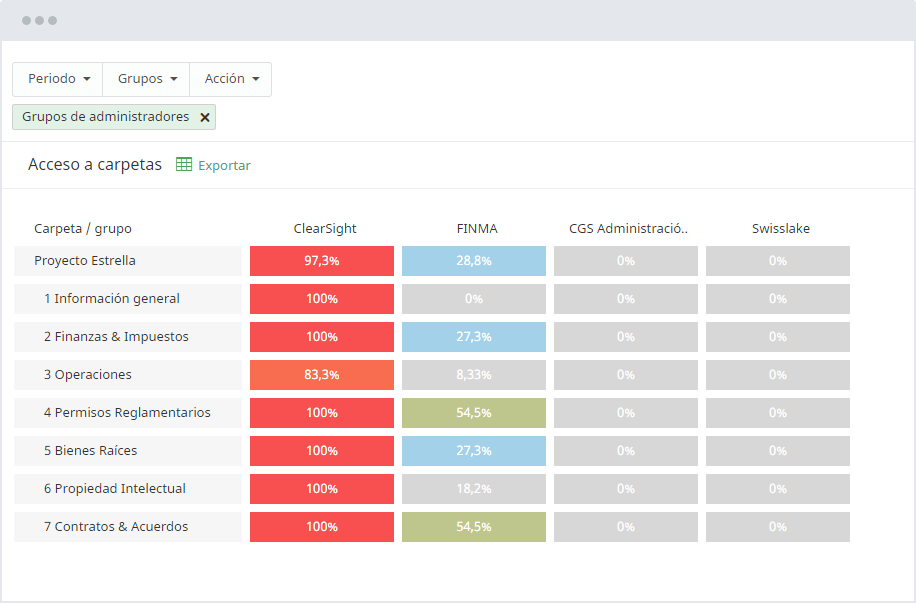Screen dimensions: 916x603
Task: Select the 7 Contratos & Acuerdos folder
Action: [x=128, y=526]
